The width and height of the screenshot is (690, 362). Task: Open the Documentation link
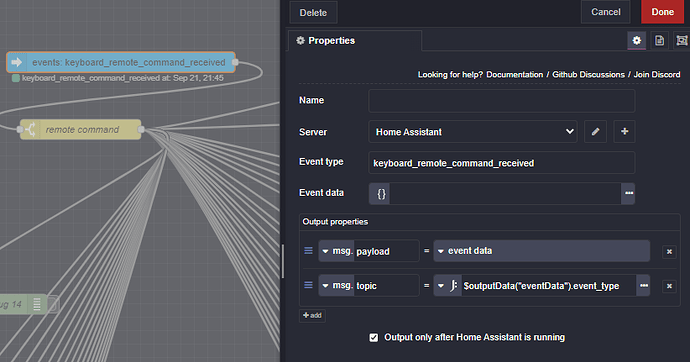click(x=514, y=74)
